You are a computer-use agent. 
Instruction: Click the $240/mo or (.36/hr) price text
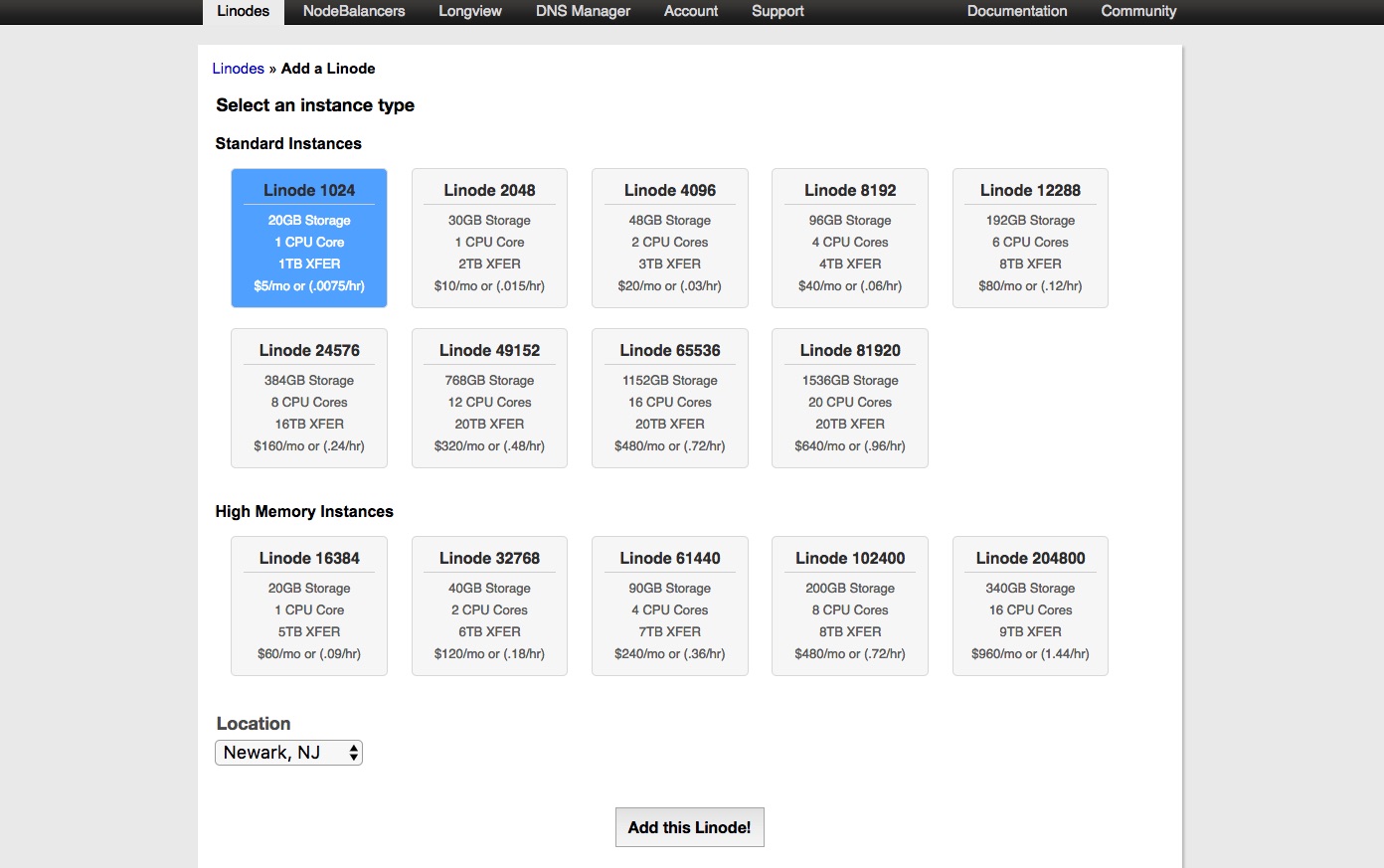[x=670, y=653]
